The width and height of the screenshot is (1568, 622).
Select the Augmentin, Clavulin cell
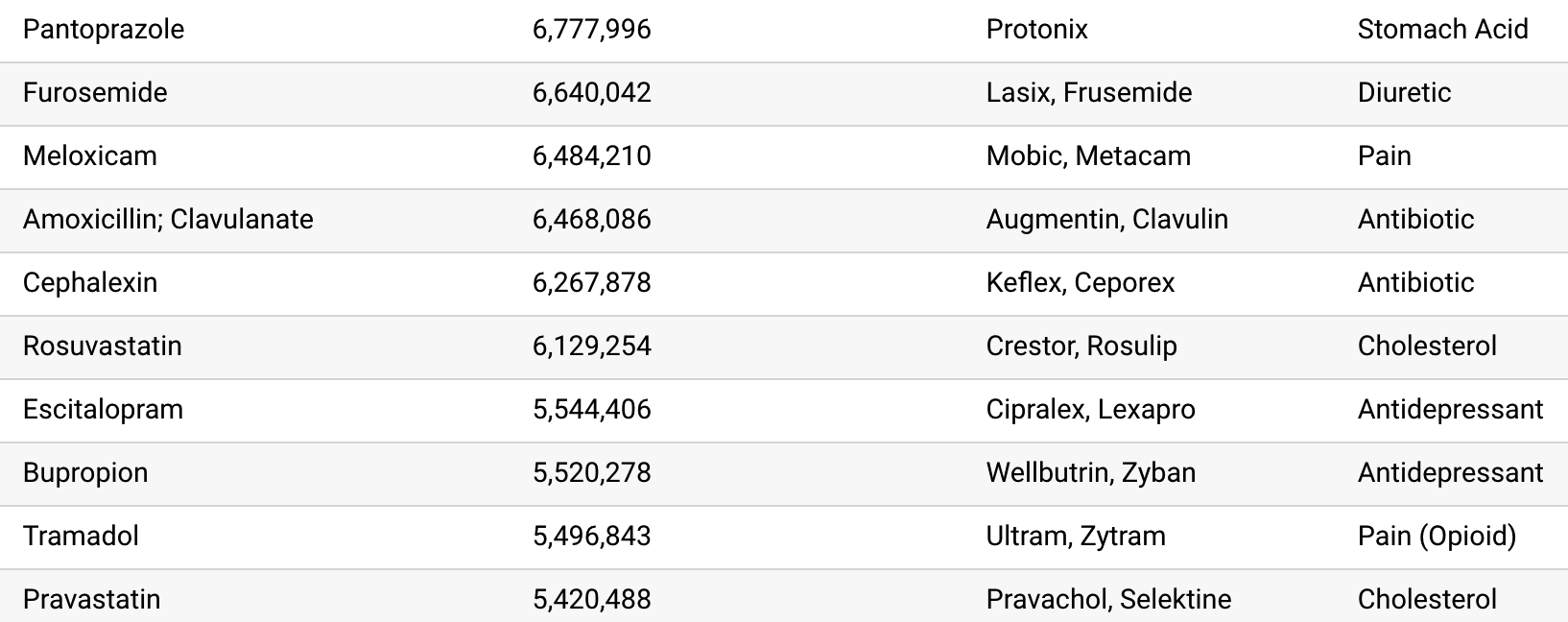pos(1107,220)
